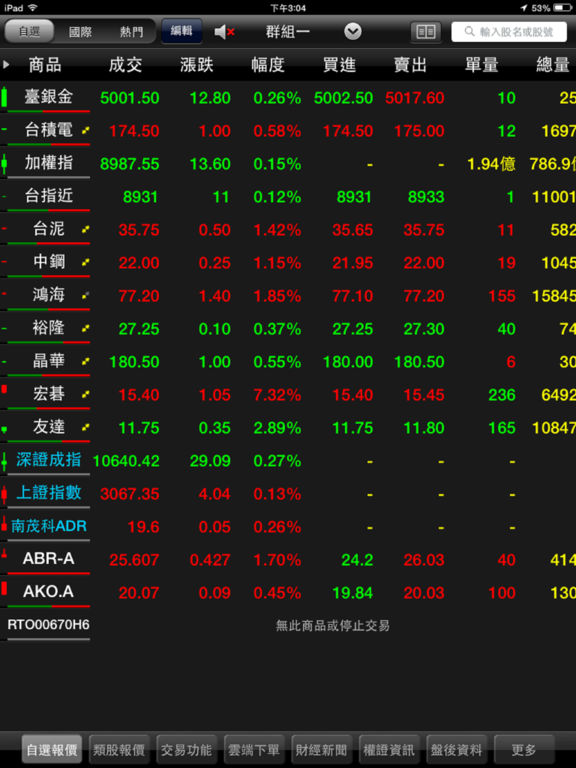
Task: Select the 群組一 group title
Action: coord(288,32)
